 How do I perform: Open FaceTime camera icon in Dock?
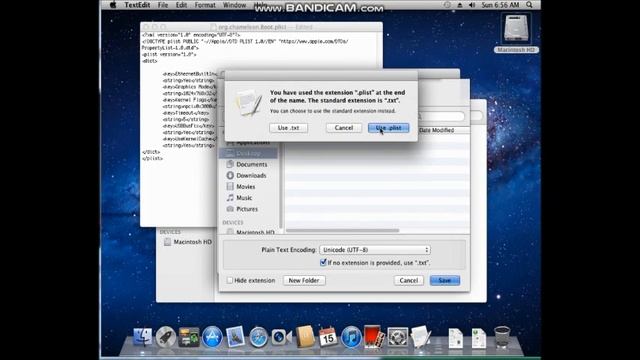coord(282,337)
